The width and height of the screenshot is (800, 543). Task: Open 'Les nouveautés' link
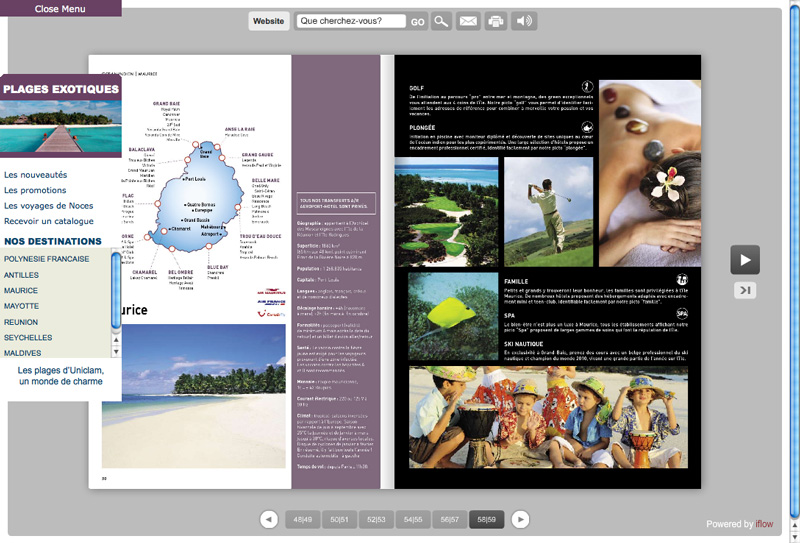coord(36,175)
